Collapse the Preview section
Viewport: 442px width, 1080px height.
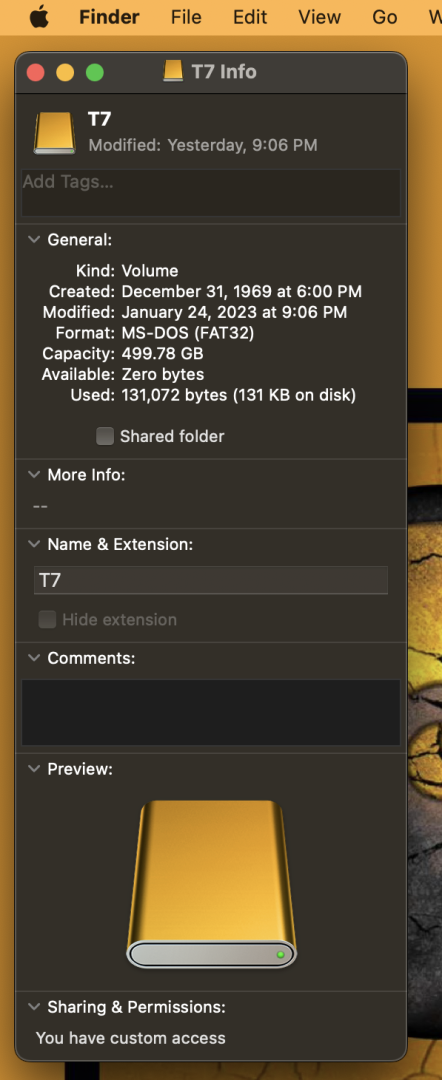click(33, 769)
